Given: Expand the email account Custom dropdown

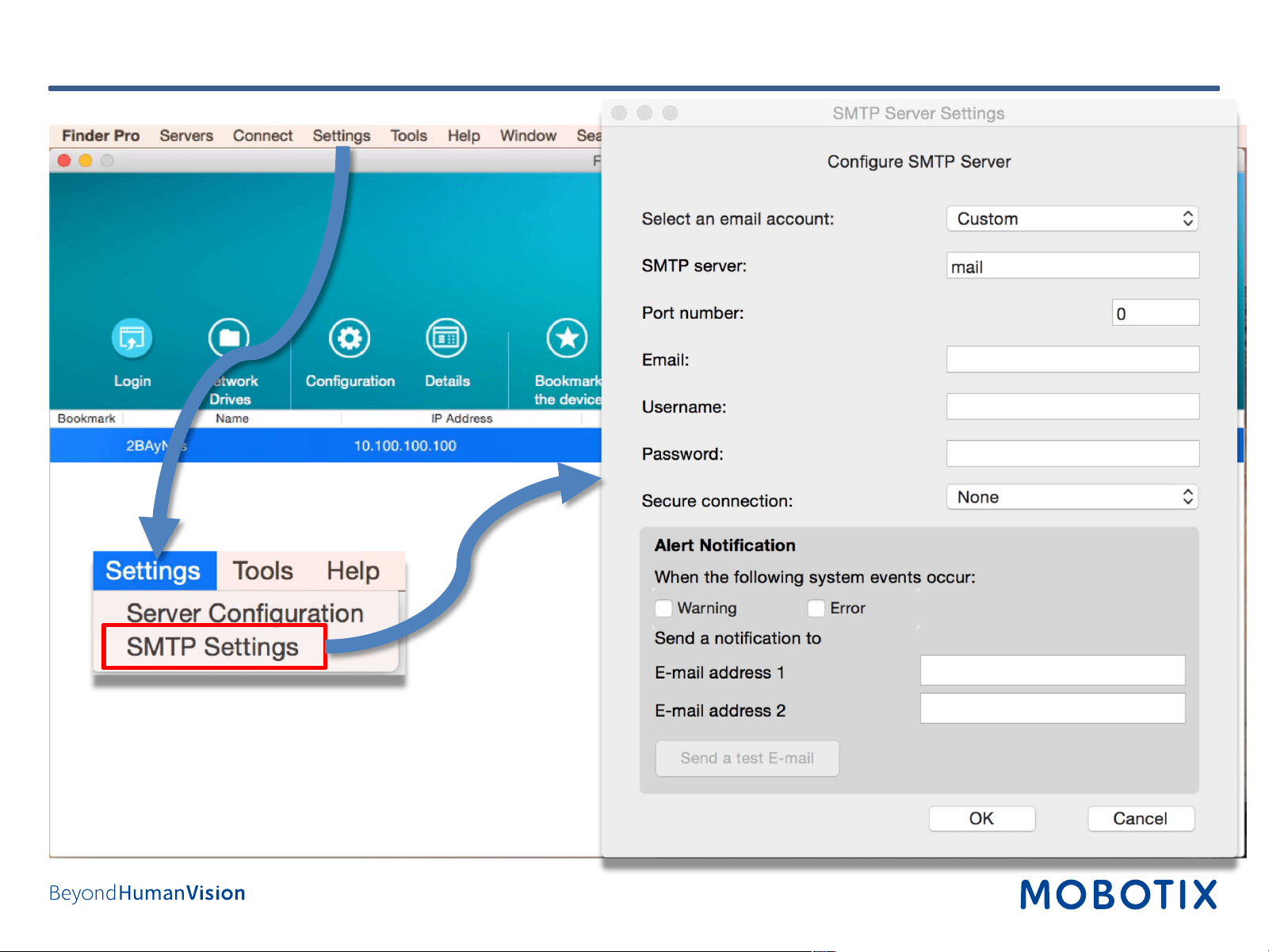Looking at the screenshot, I should 1072,219.
